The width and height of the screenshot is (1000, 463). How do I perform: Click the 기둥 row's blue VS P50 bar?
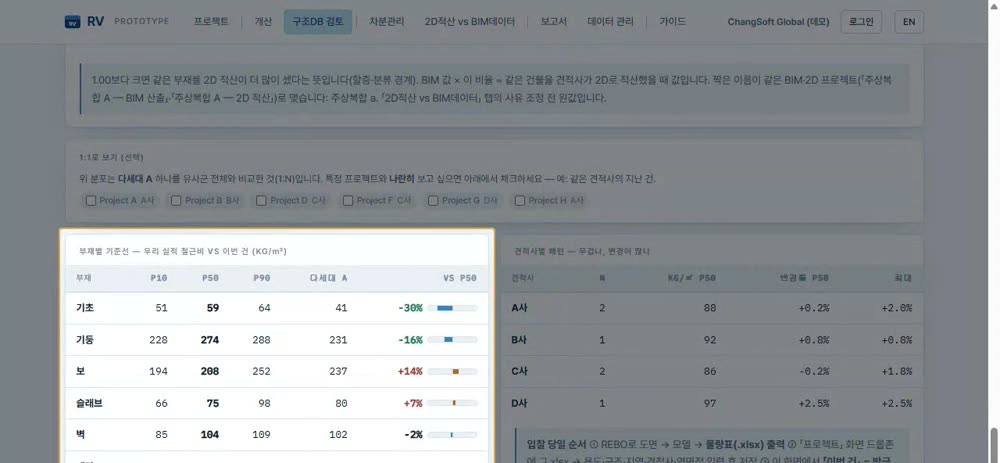(448, 340)
